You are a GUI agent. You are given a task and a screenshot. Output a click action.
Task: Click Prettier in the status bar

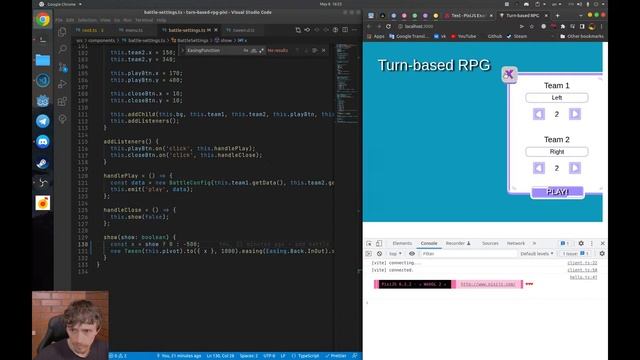pyautogui.click(x=336, y=356)
